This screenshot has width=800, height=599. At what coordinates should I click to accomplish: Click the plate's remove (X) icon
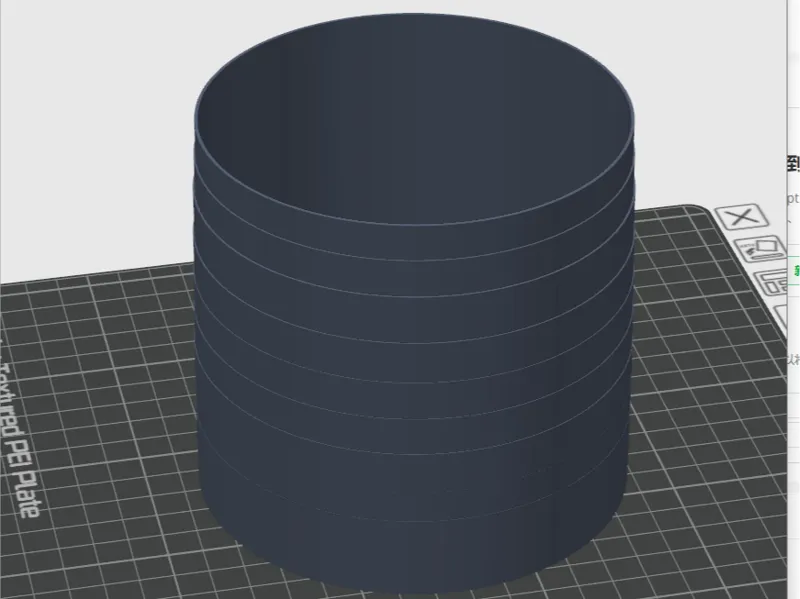[x=741, y=217]
